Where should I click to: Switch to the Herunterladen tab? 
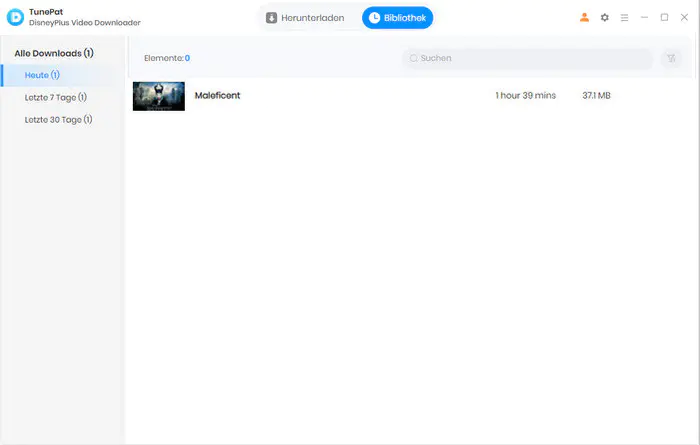tap(305, 18)
